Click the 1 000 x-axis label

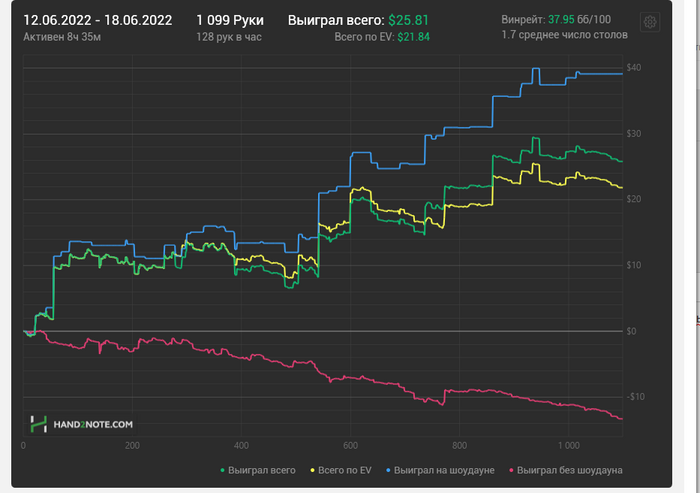569,446
